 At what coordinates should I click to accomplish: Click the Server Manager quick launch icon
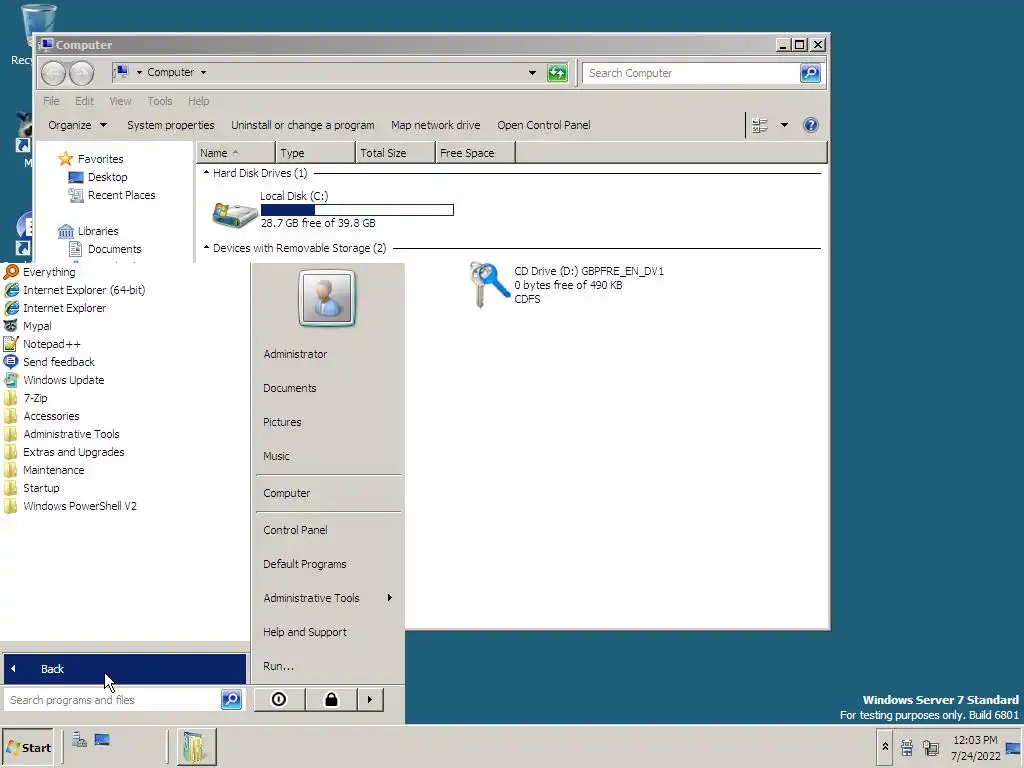tap(79, 739)
